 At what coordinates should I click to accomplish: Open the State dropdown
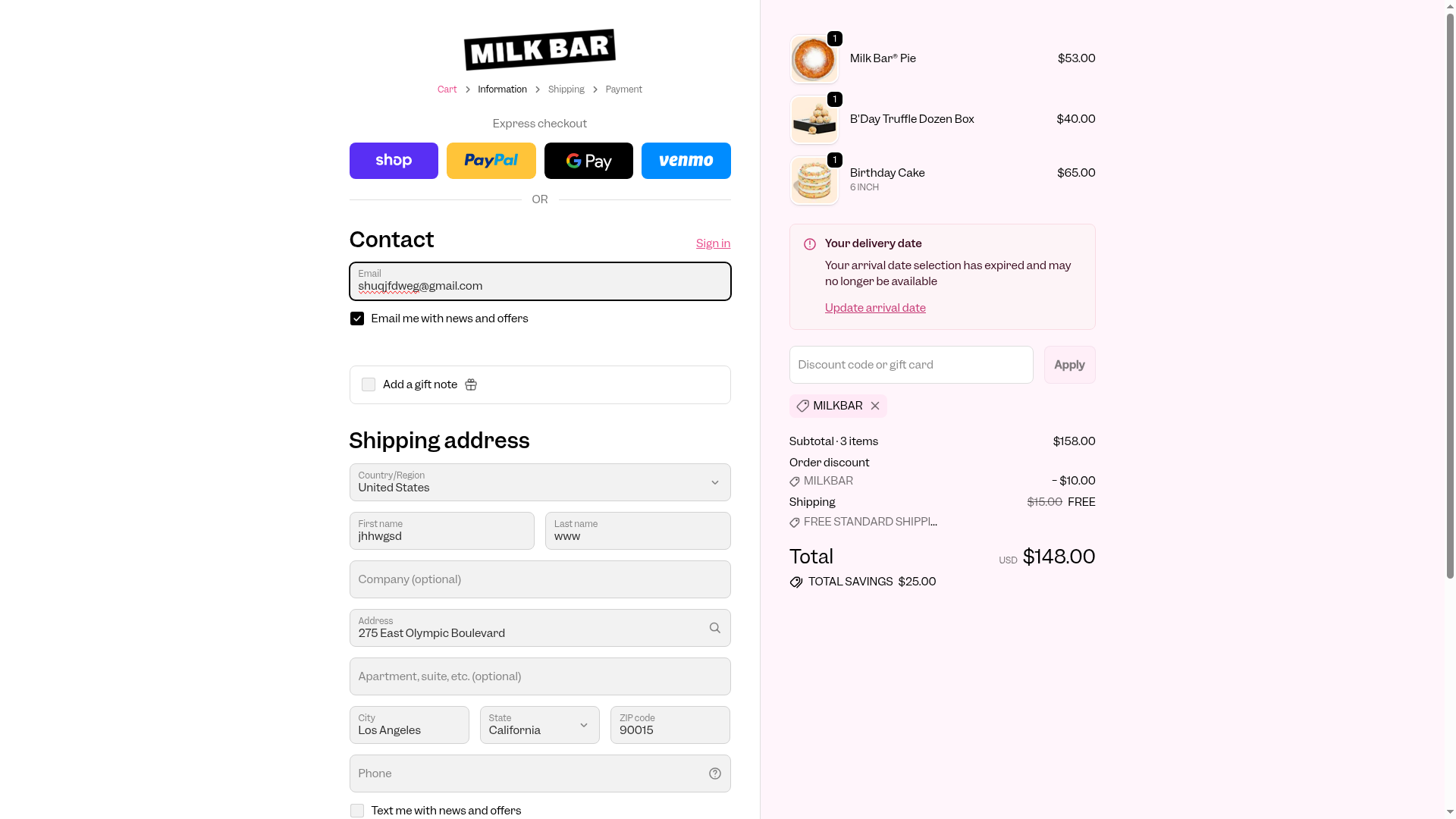click(539, 725)
